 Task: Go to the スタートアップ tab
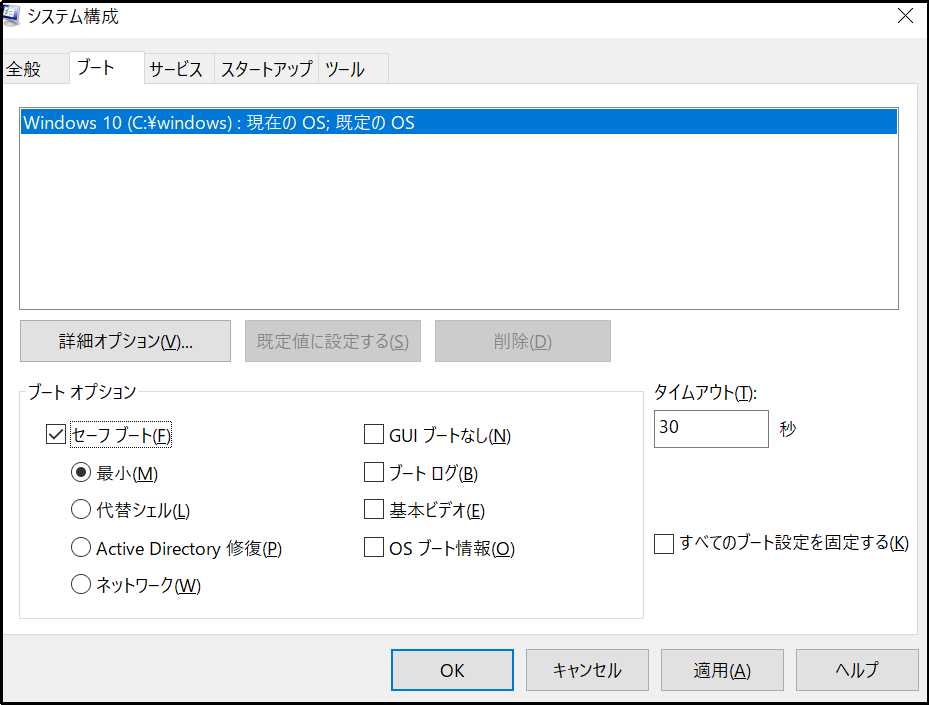click(267, 69)
